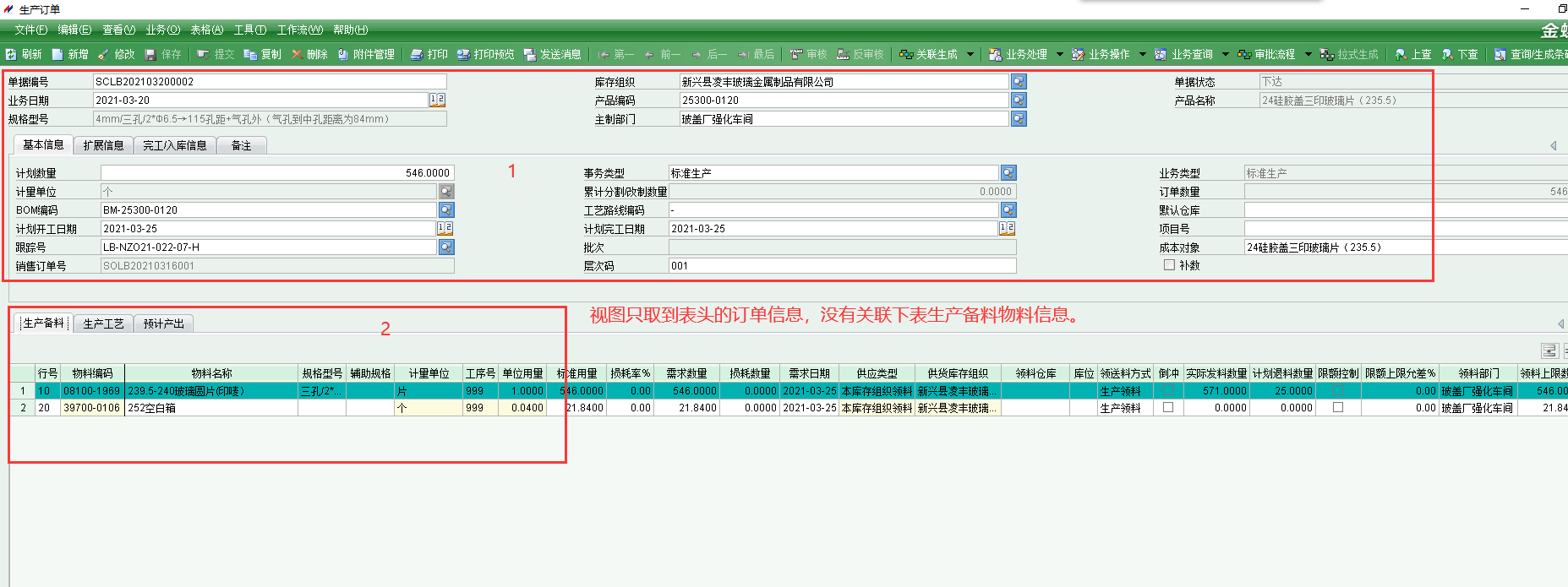The image size is (1568, 587).
Task: Click the 打印预览 print preview icon
Action: pos(464,54)
